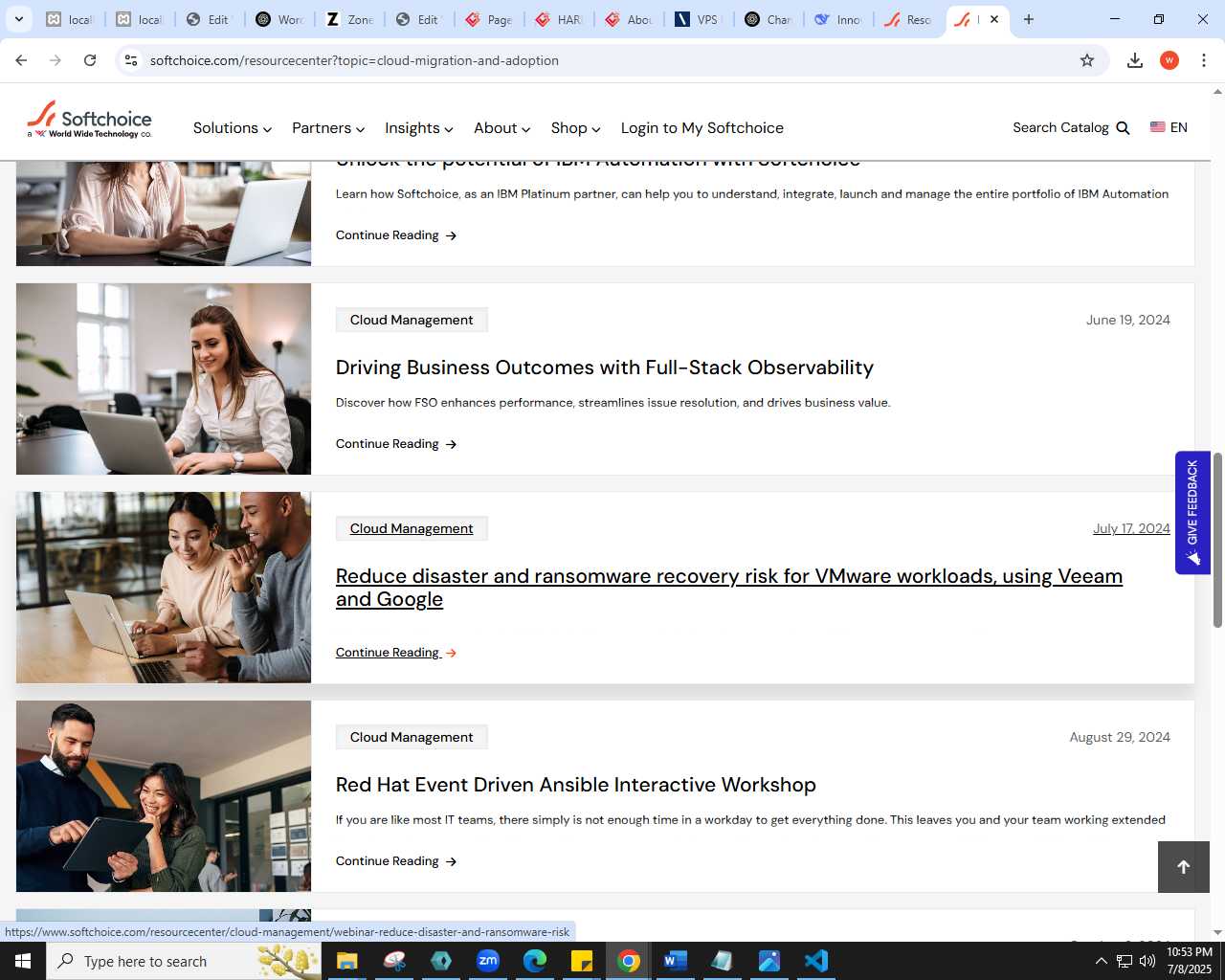Open Chrome three-dot menu
The image size is (1225, 980).
[1204, 60]
